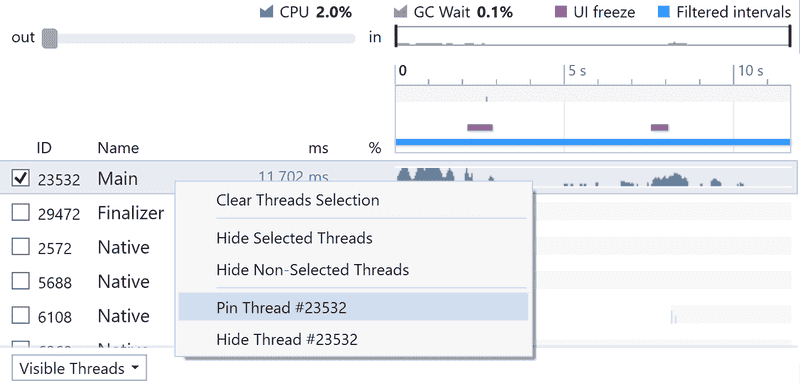The image size is (800, 384).
Task: Click the zoom slider handle near out
Action: (49, 38)
